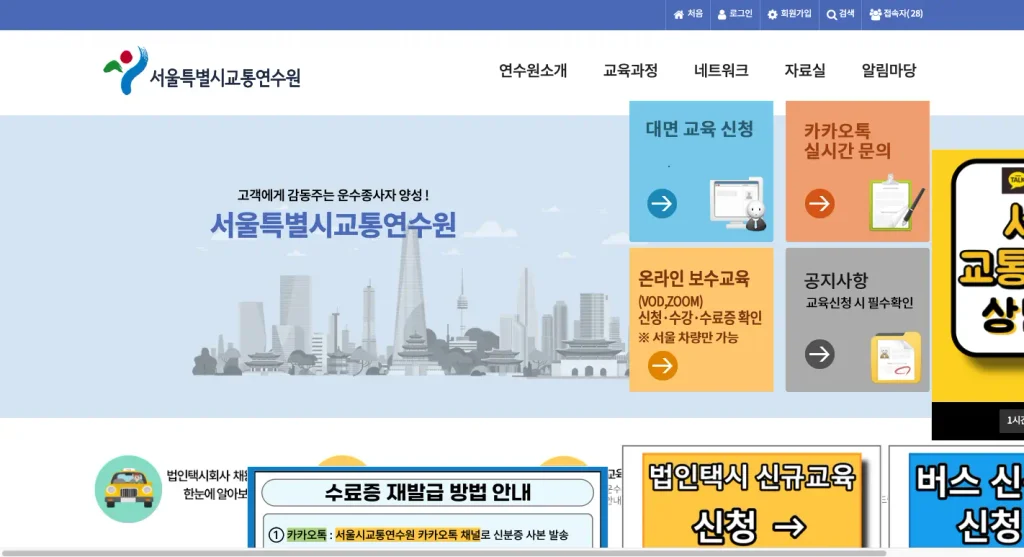Click the horizontal scrollbar at page bottom
The image size is (1024, 557).
444,553
